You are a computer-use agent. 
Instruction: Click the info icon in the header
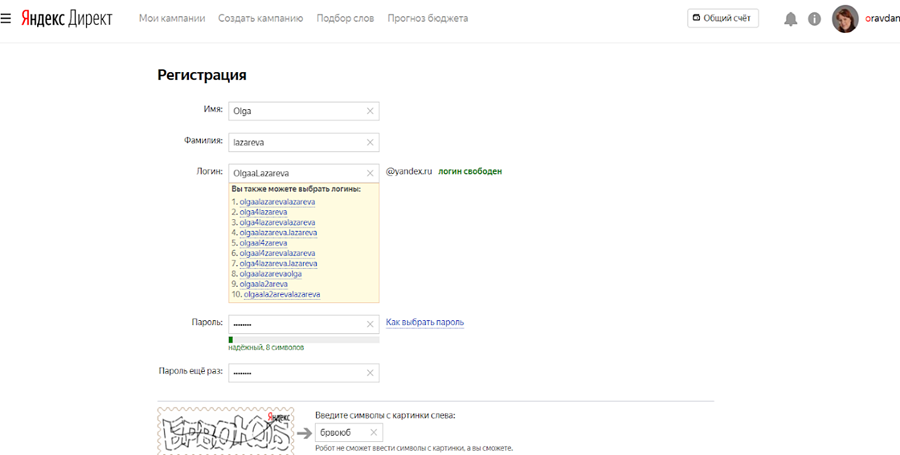(x=814, y=19)
